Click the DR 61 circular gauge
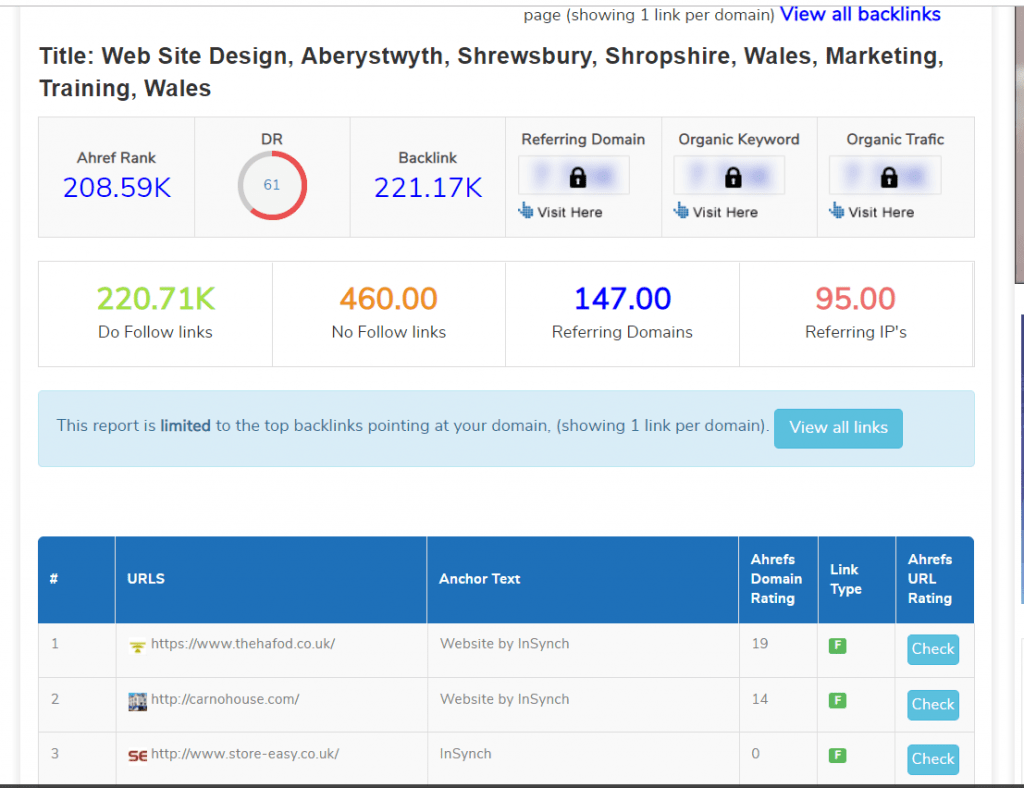 click(272, 185)
